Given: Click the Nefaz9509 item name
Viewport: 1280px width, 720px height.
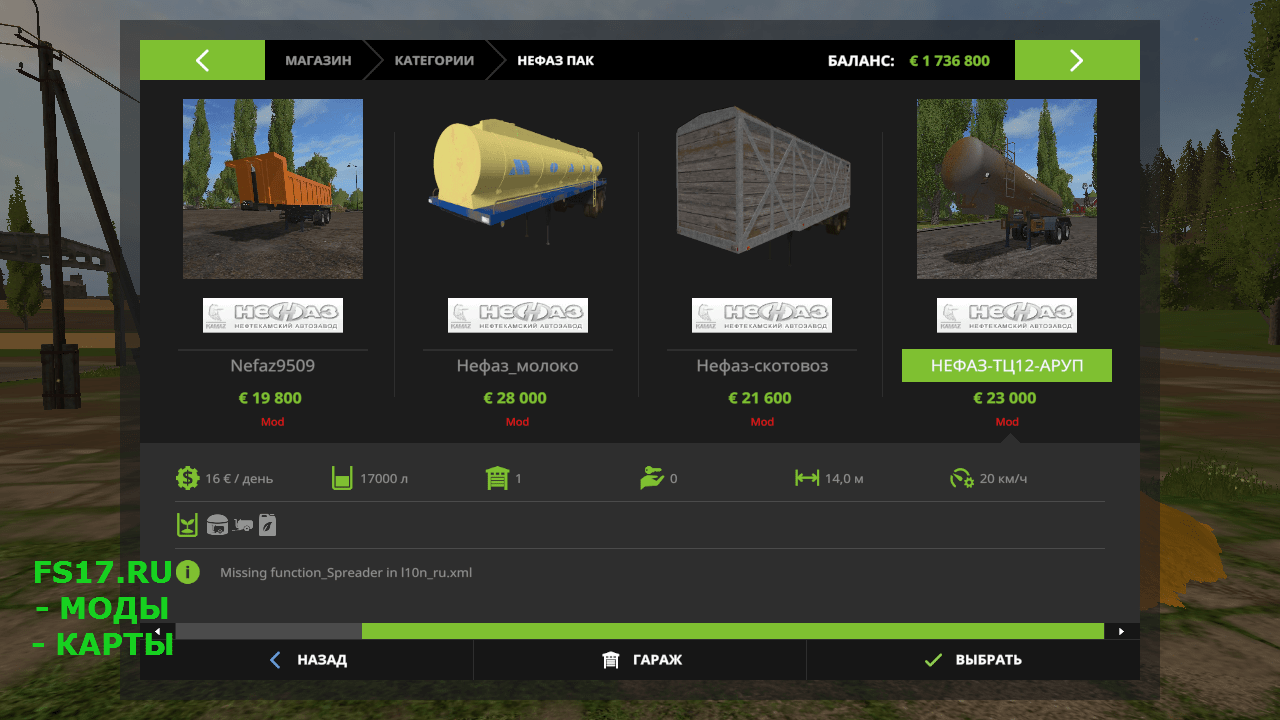Looking at the screenshot, I should (x=273, y=366).
